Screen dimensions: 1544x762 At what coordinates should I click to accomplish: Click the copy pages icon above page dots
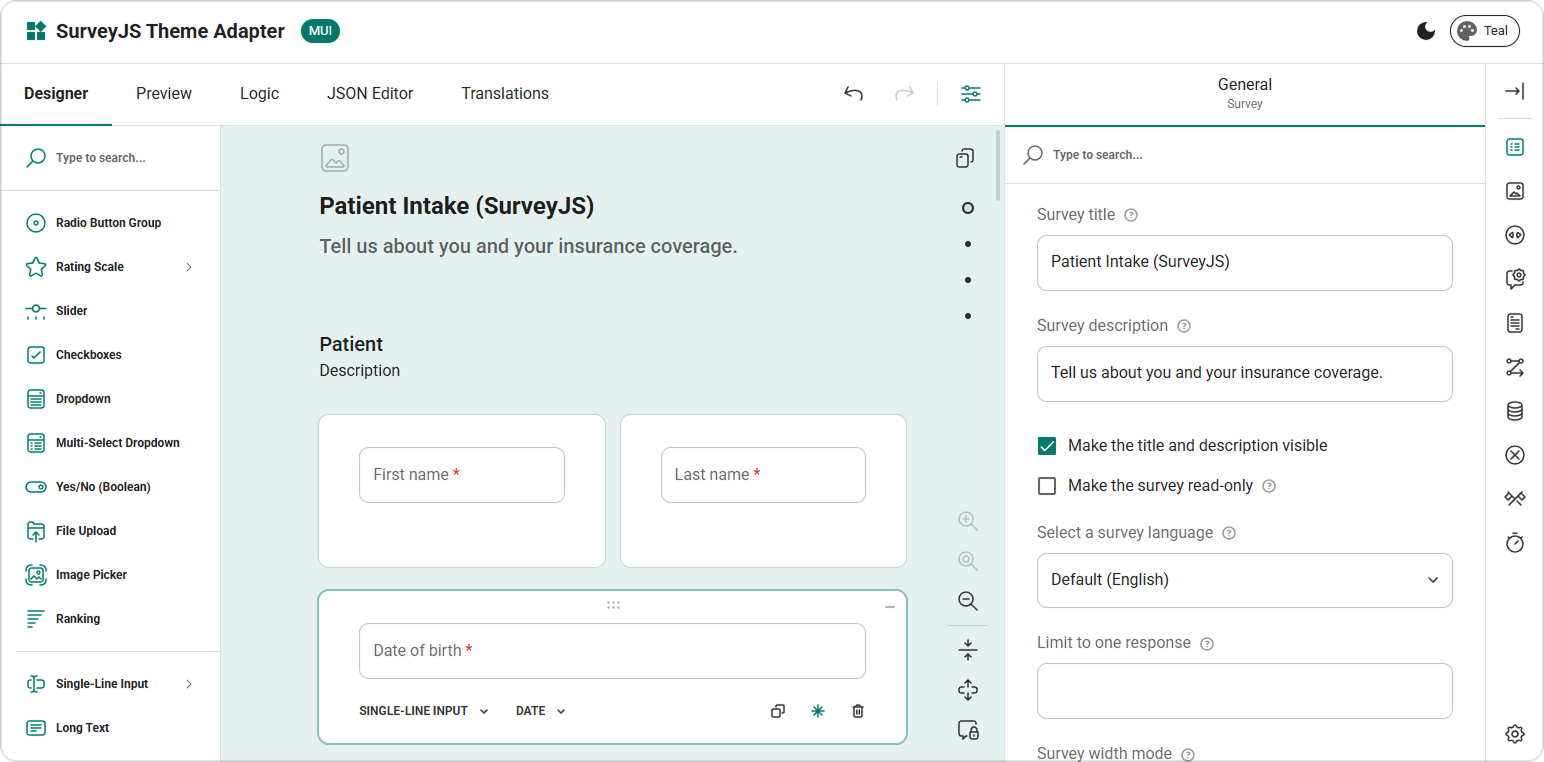coord(965,158)
